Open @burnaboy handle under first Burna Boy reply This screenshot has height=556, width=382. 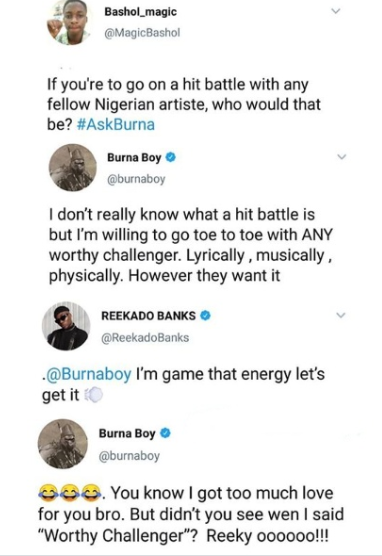coord(136,179)
